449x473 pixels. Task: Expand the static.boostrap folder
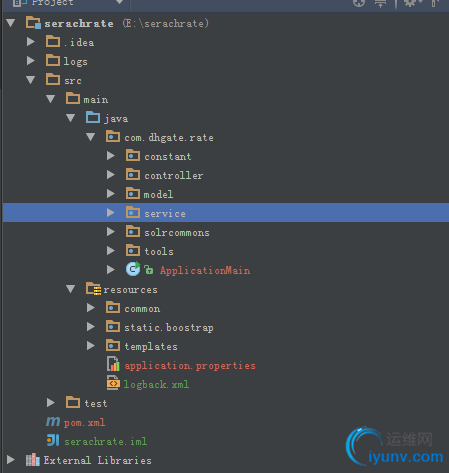tap(91, 327)
